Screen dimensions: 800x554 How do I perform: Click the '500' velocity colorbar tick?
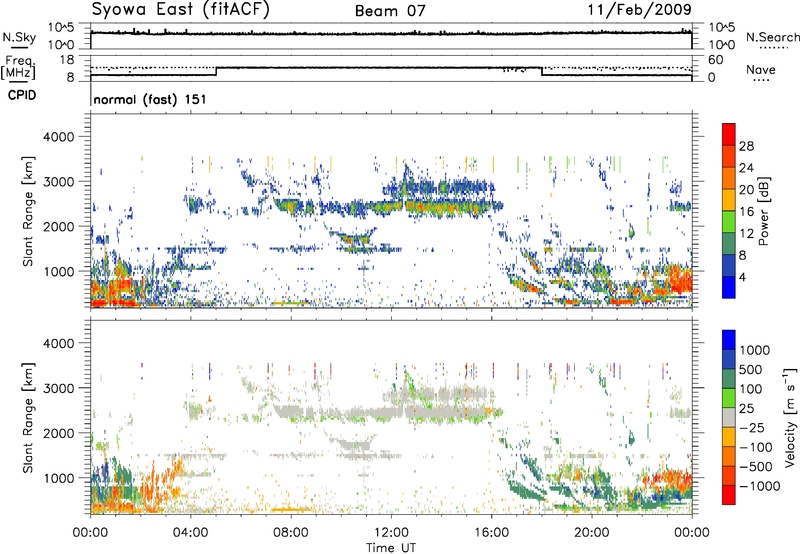[x=750, y=369]
